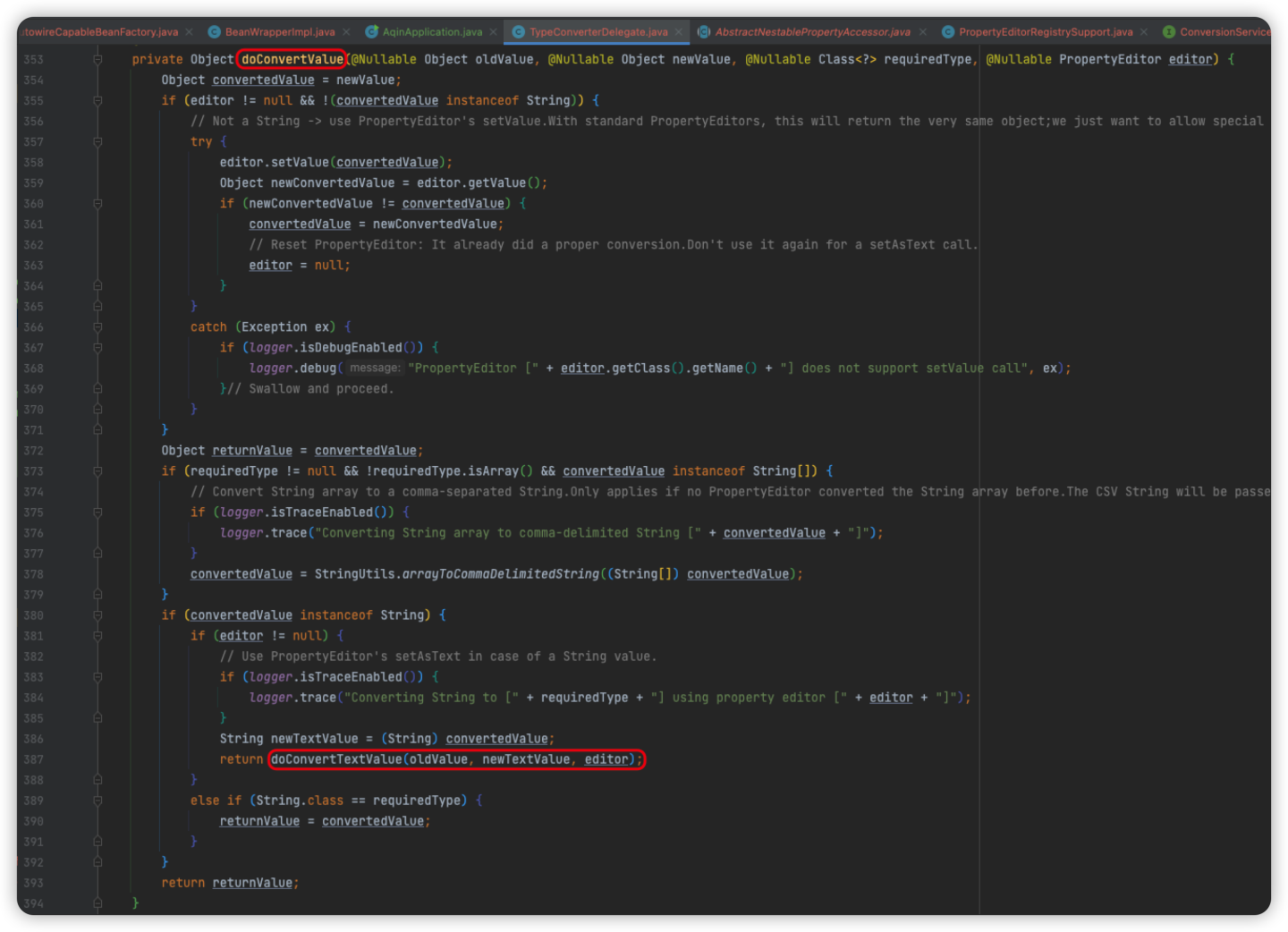Screen dimensions: 1288x932
Task: Open the AbstractNestablePropertyAccessor.java tab
Action: tap(812, 32)
